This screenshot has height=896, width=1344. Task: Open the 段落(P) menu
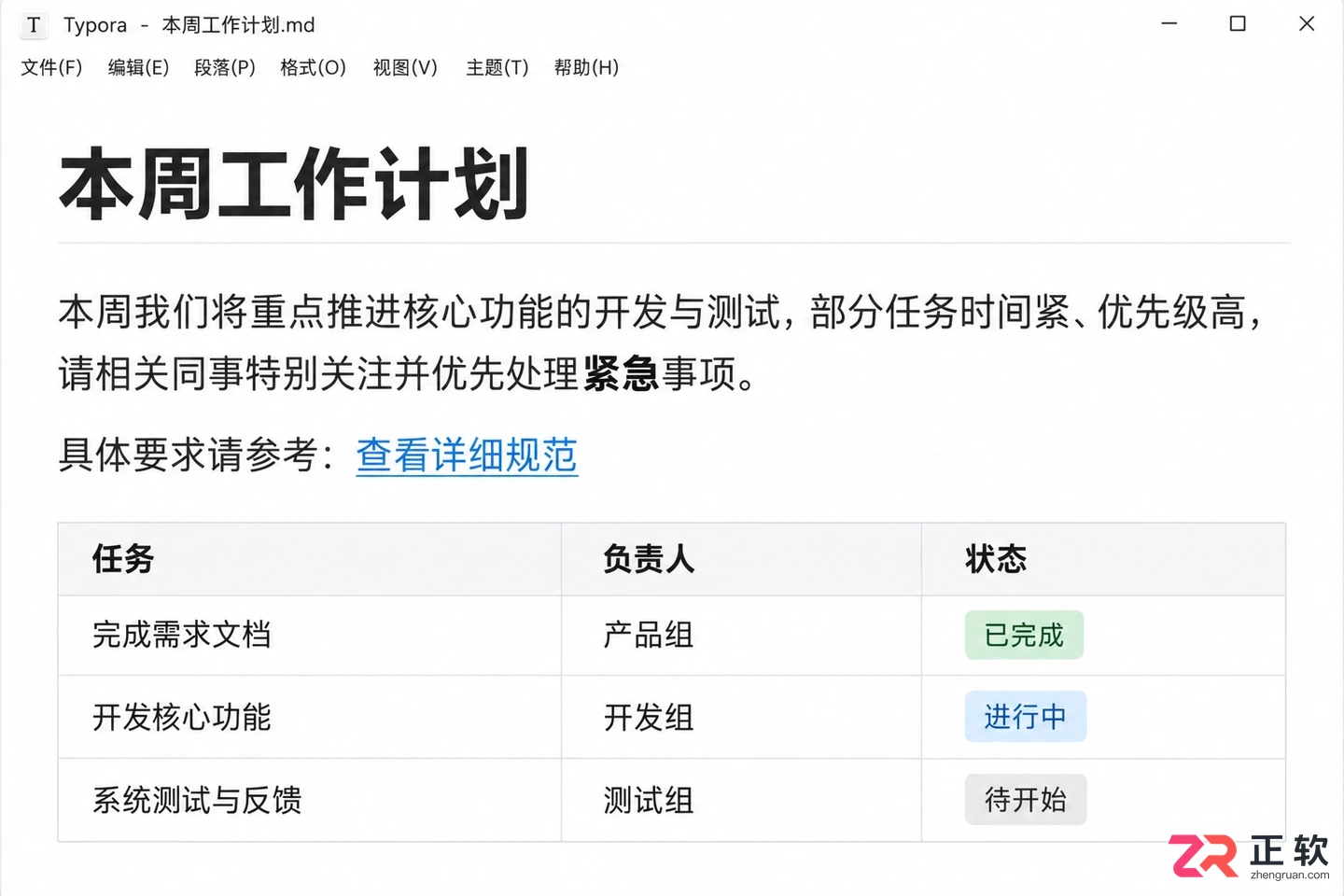pos(224,67)
